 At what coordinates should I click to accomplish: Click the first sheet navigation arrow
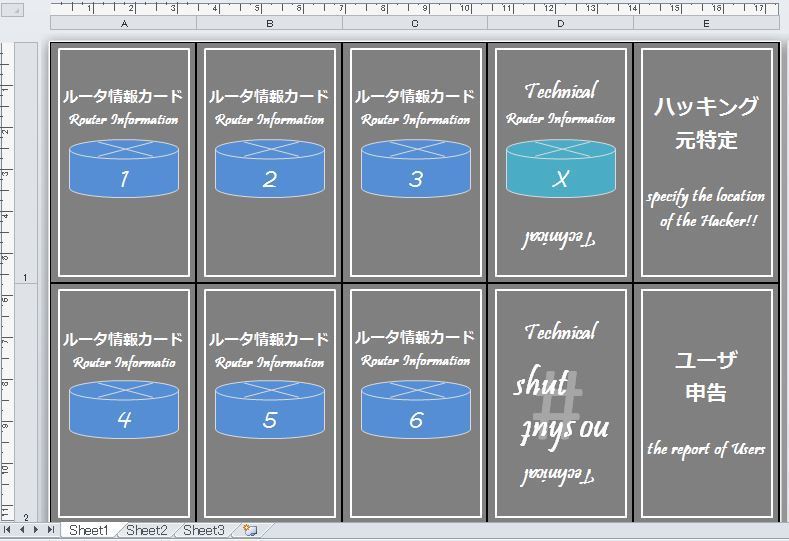point(8,530)
